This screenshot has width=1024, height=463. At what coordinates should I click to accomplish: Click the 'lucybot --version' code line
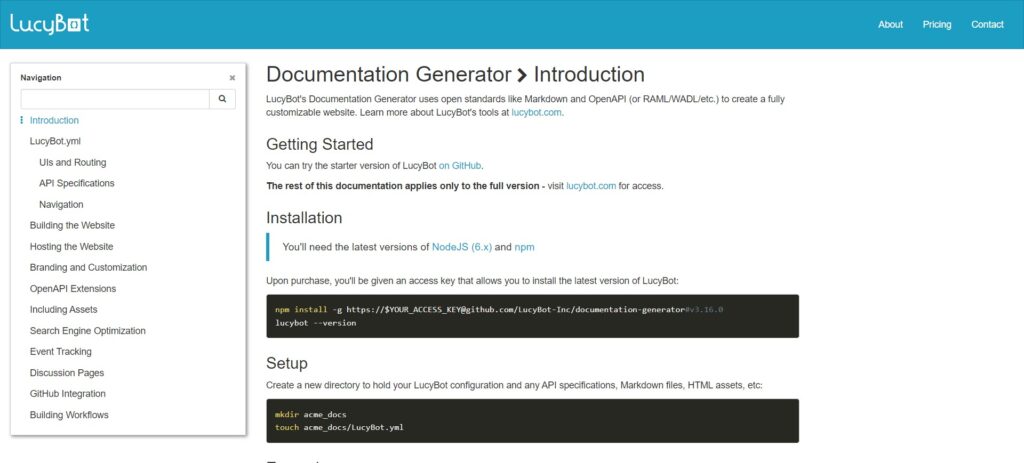315,323
